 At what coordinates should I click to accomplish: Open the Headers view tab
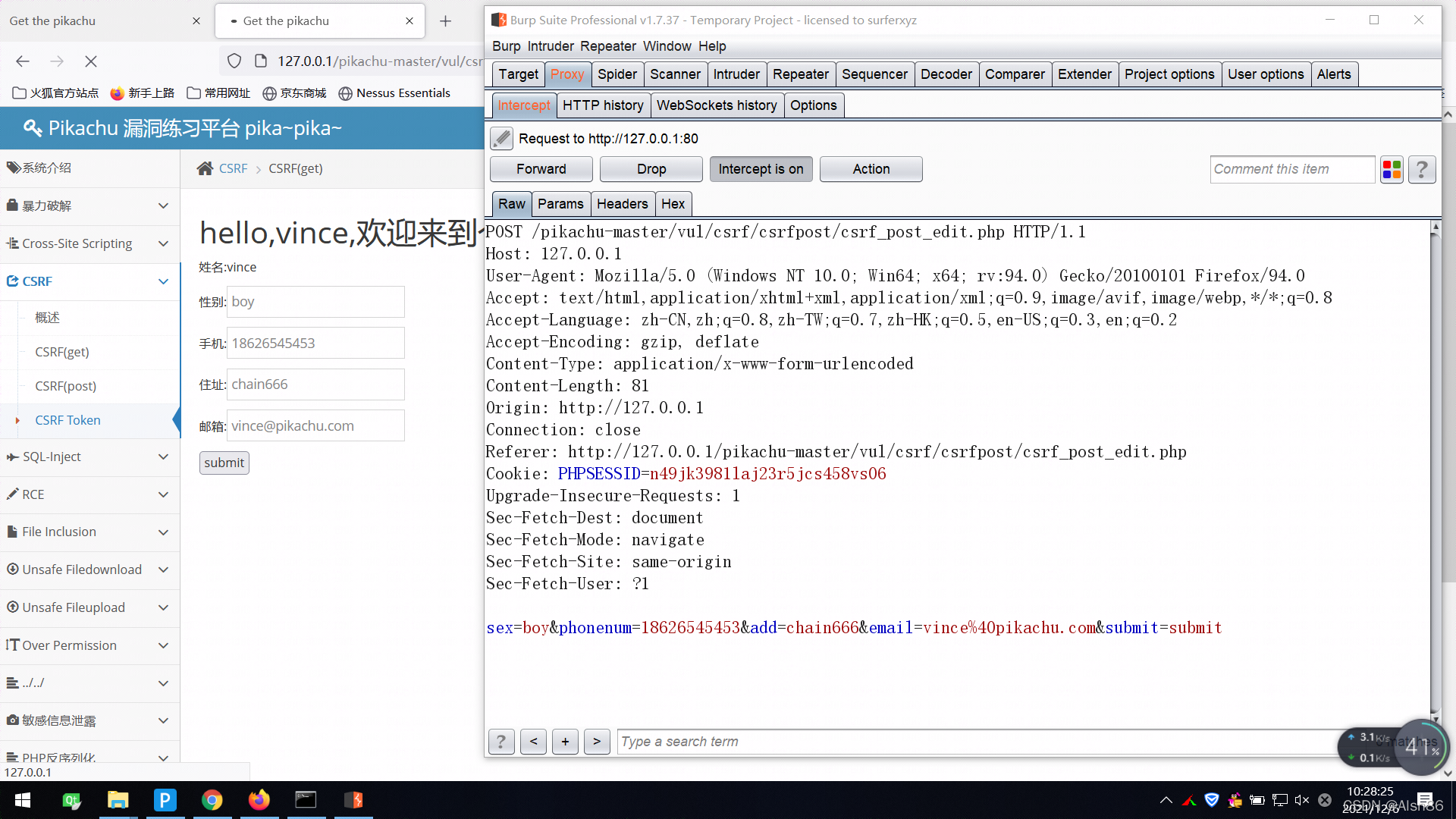(x=622, y=204)
